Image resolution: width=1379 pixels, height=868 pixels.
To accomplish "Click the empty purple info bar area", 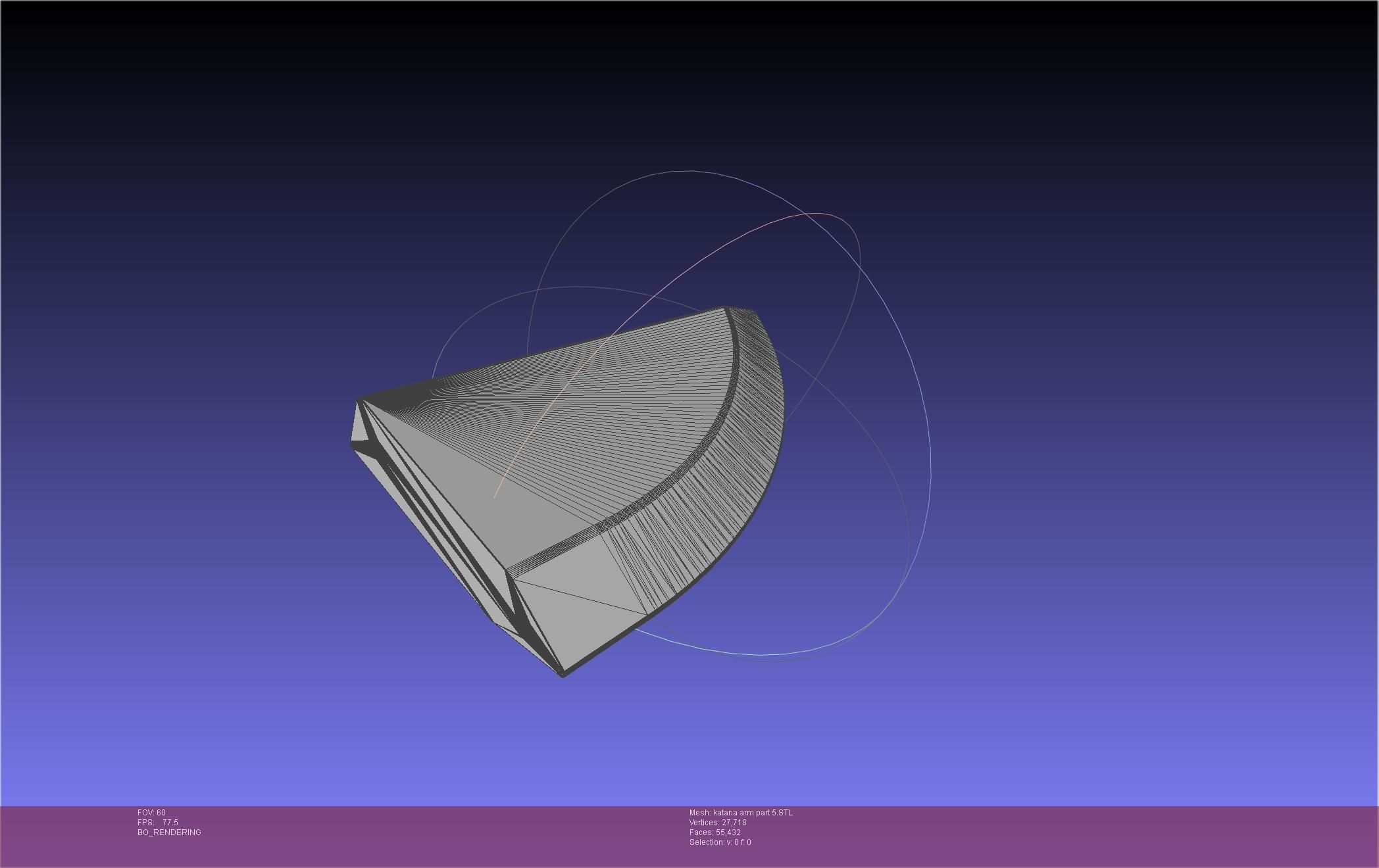I will 1053,836.
